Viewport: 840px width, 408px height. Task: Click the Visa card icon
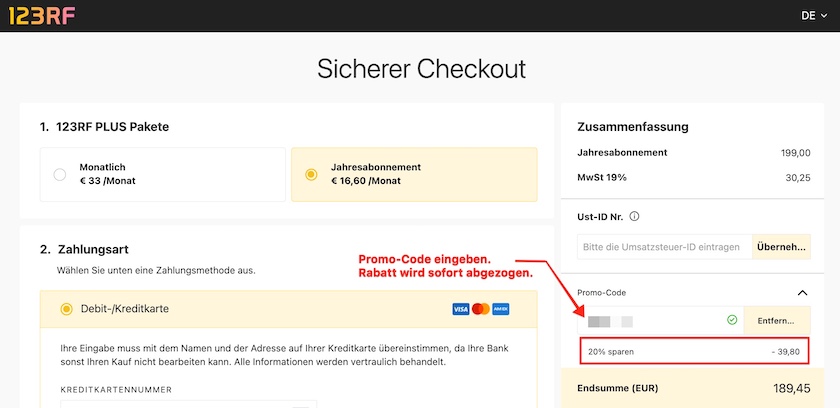tap(460, 309)
